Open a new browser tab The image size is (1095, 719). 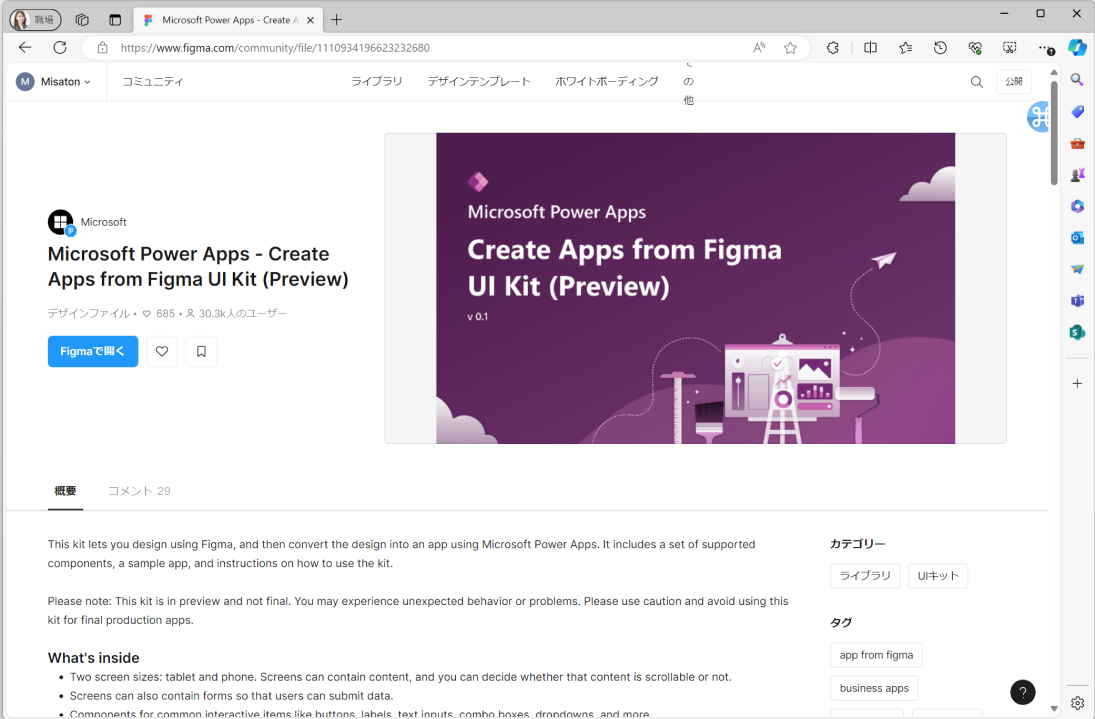(337, 20)
